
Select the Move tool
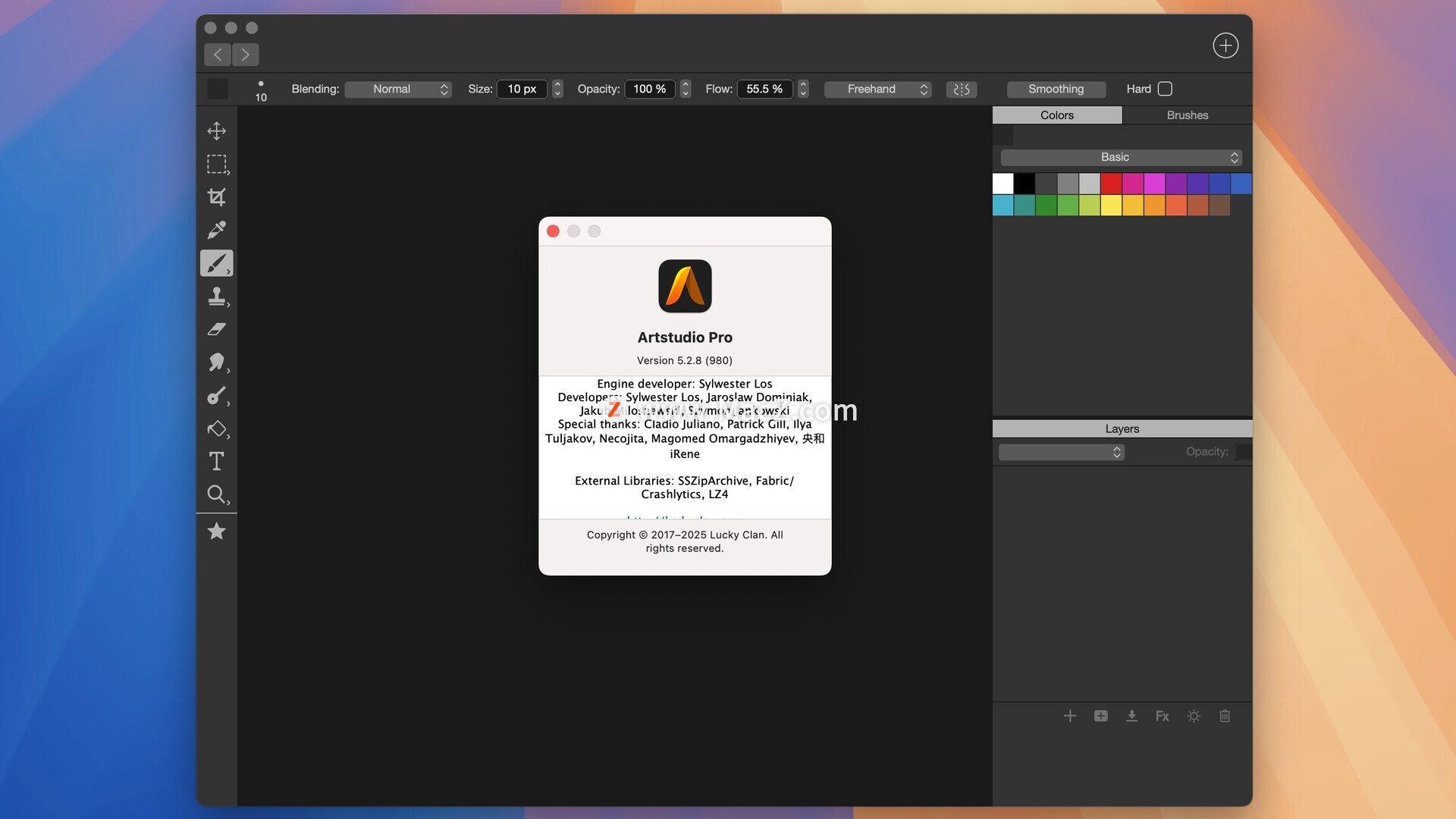pos(217,131)
